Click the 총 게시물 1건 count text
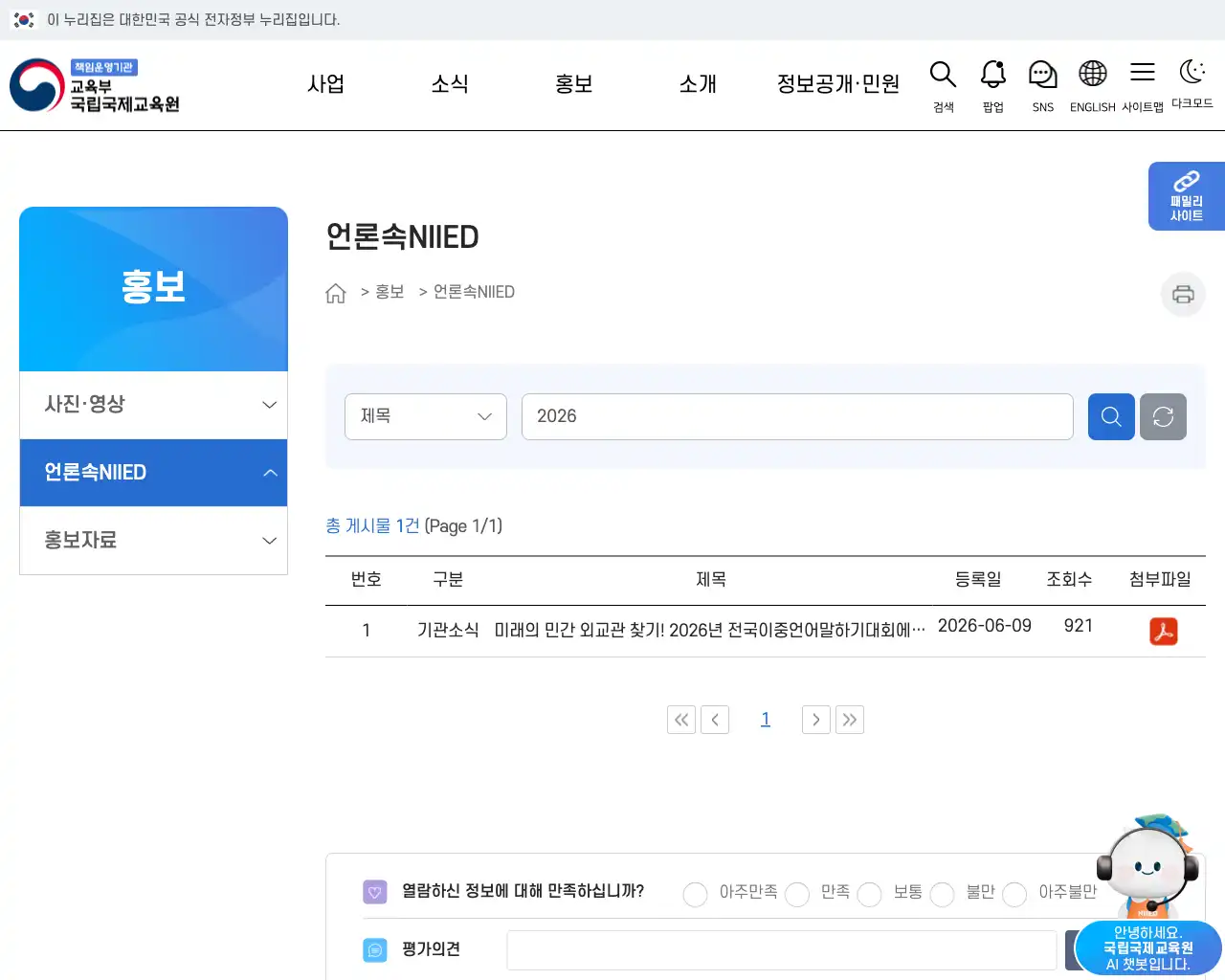This screenshot has height=980, width=1225. 372,525
